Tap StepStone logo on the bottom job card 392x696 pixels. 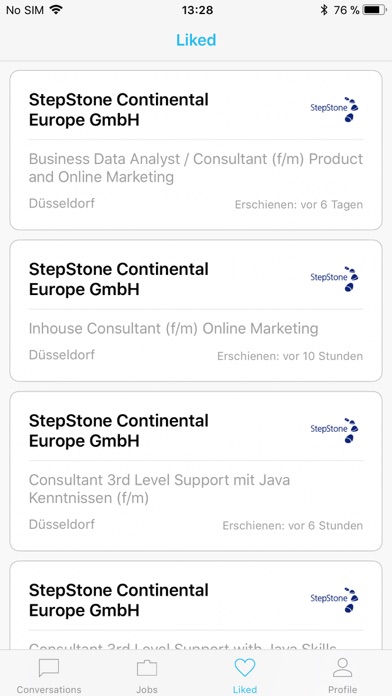334,600
